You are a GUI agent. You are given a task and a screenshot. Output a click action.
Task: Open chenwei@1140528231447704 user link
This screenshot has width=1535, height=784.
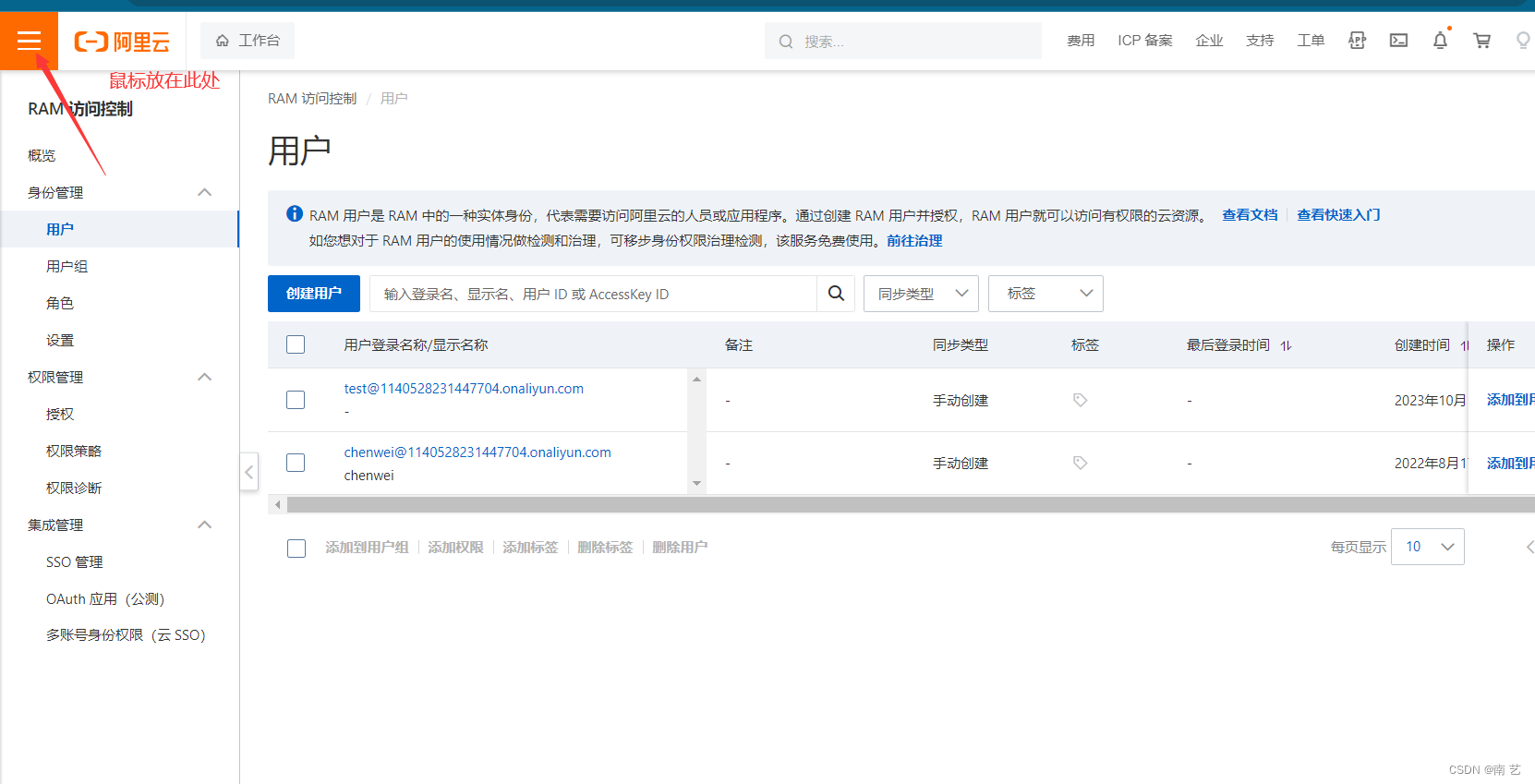[477, 452]
